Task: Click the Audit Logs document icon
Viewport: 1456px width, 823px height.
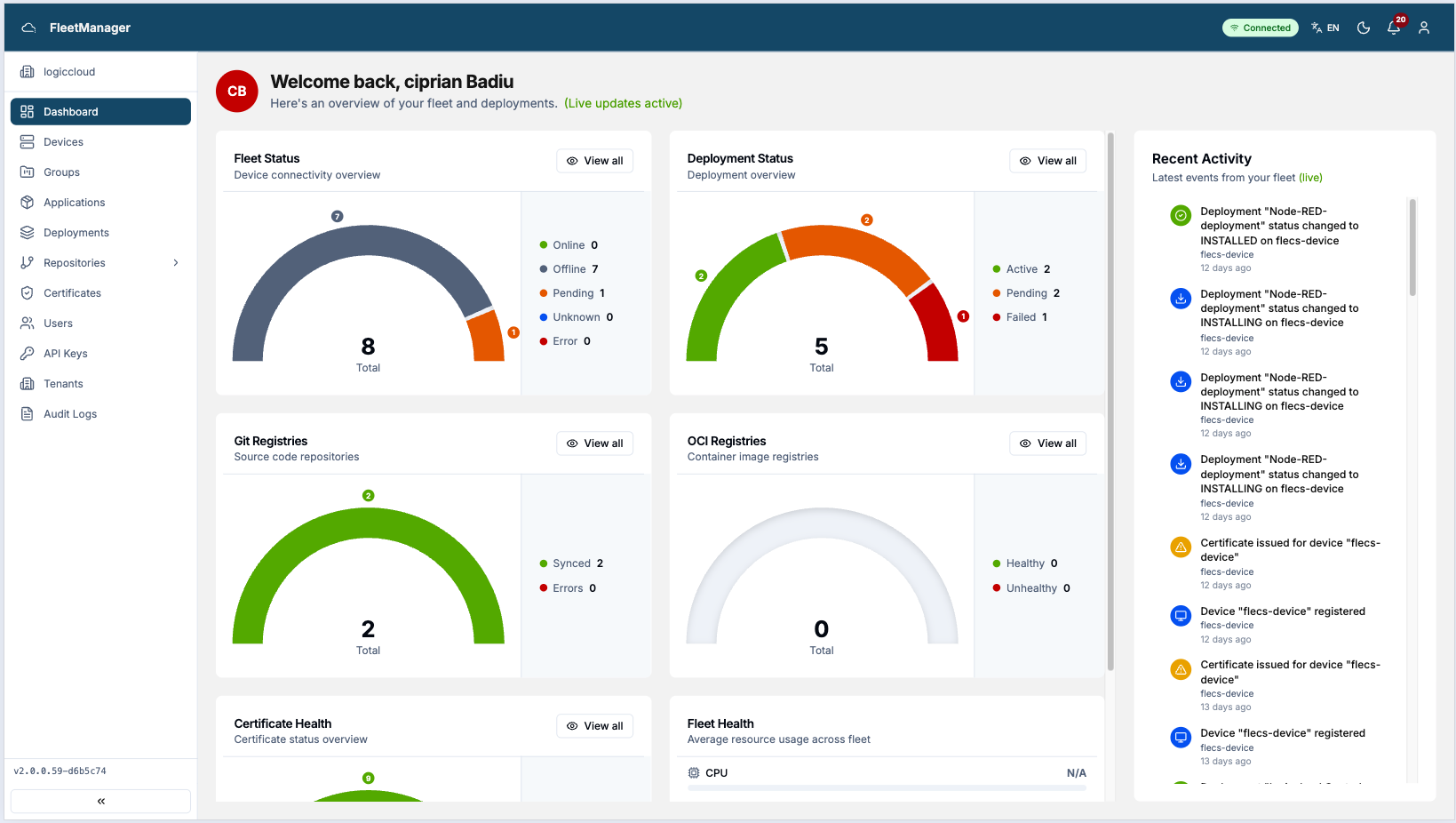Action: [27, 414]
